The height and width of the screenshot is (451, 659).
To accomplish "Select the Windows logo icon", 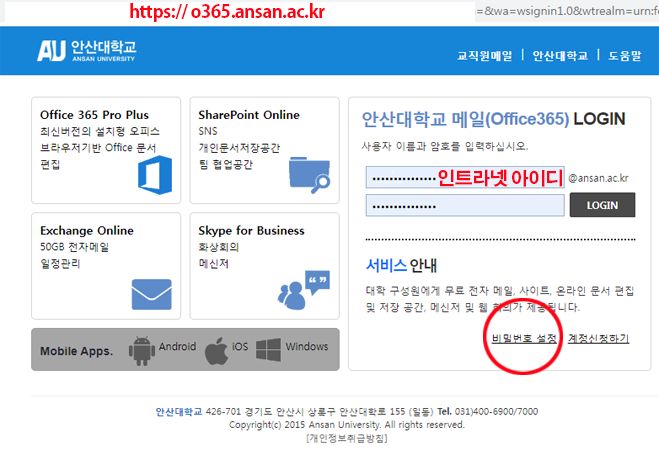I will (x=268, y=350).
